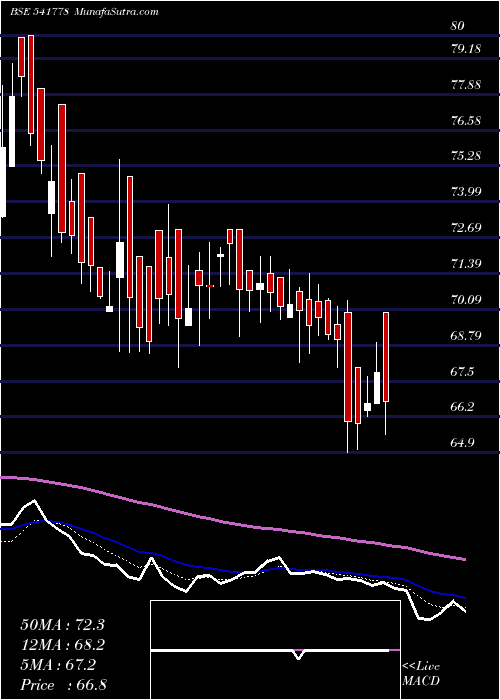Click the 12MA : 68.2 readout
This screenshot has width=500, height=700.
click(62, 645)
